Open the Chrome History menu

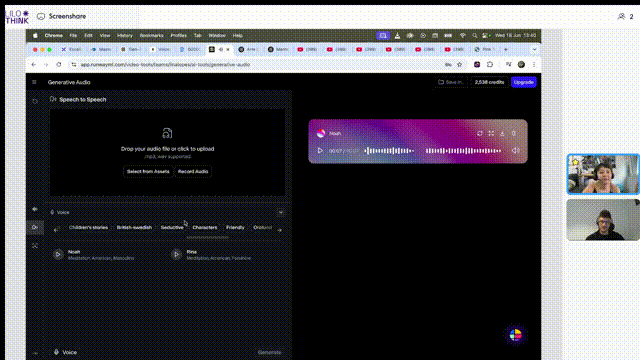124,36
